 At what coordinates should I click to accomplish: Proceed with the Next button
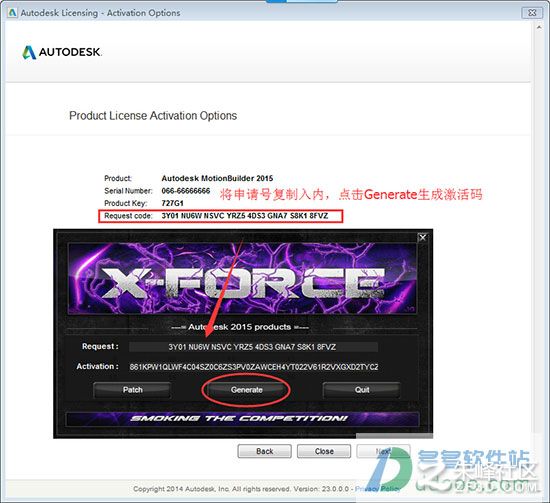(x=383, y=451)
